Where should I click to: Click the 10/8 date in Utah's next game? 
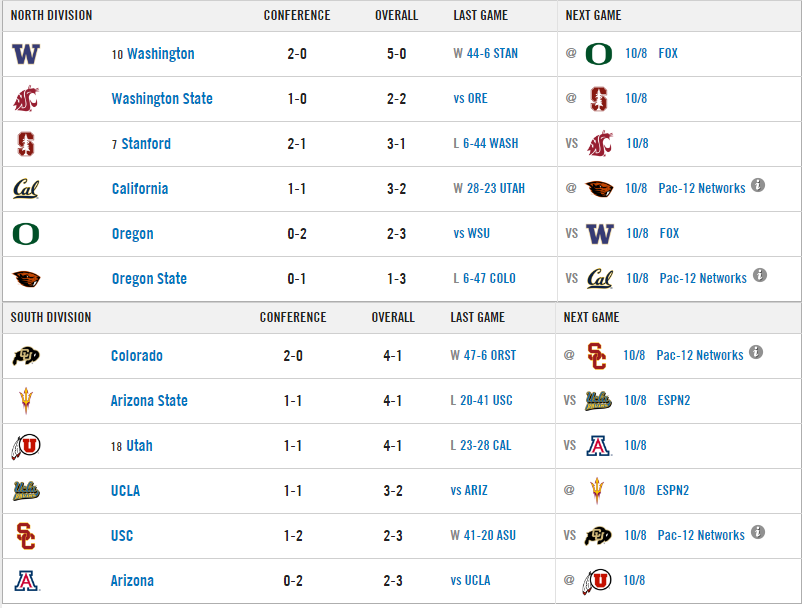click(635, 445)
